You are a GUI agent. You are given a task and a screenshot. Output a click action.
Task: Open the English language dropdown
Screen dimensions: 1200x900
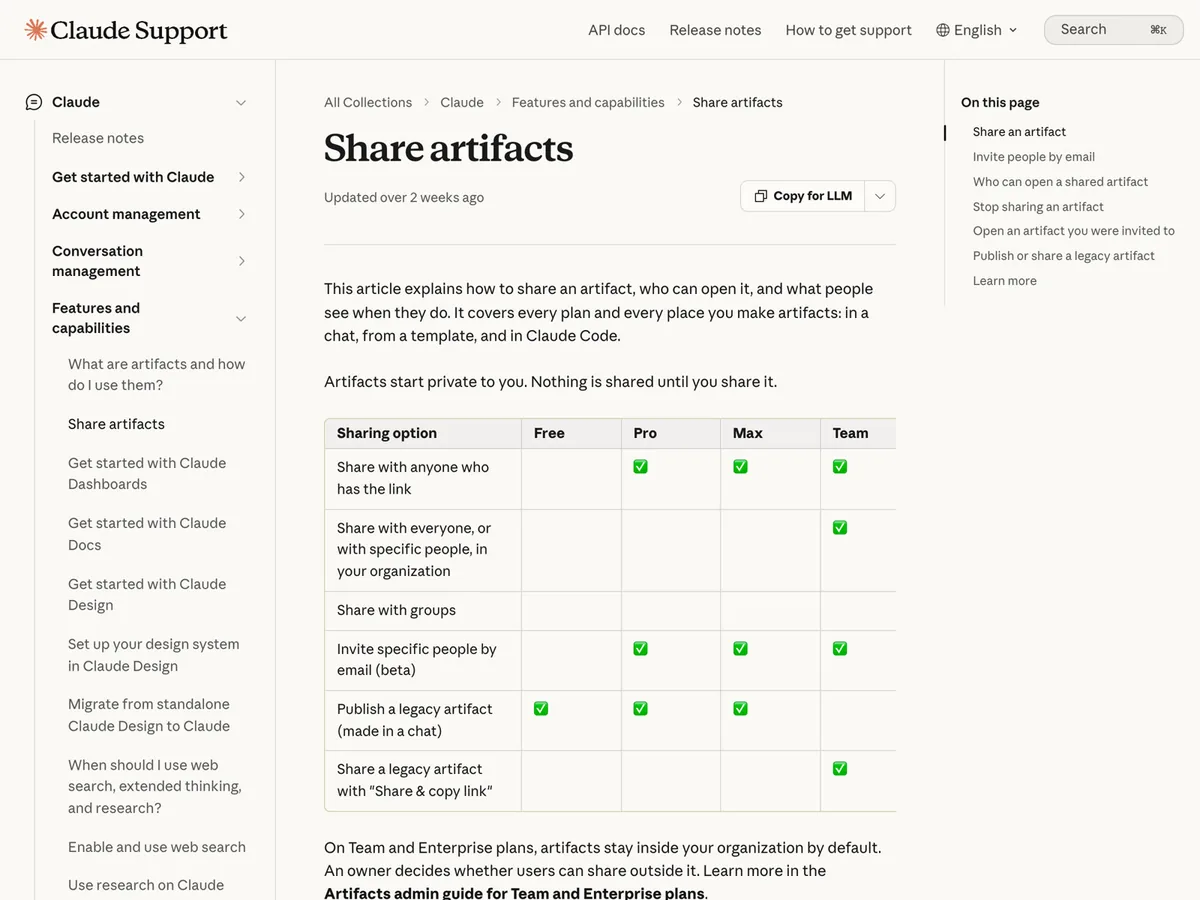pyautogui.click(x=977, y=30)
